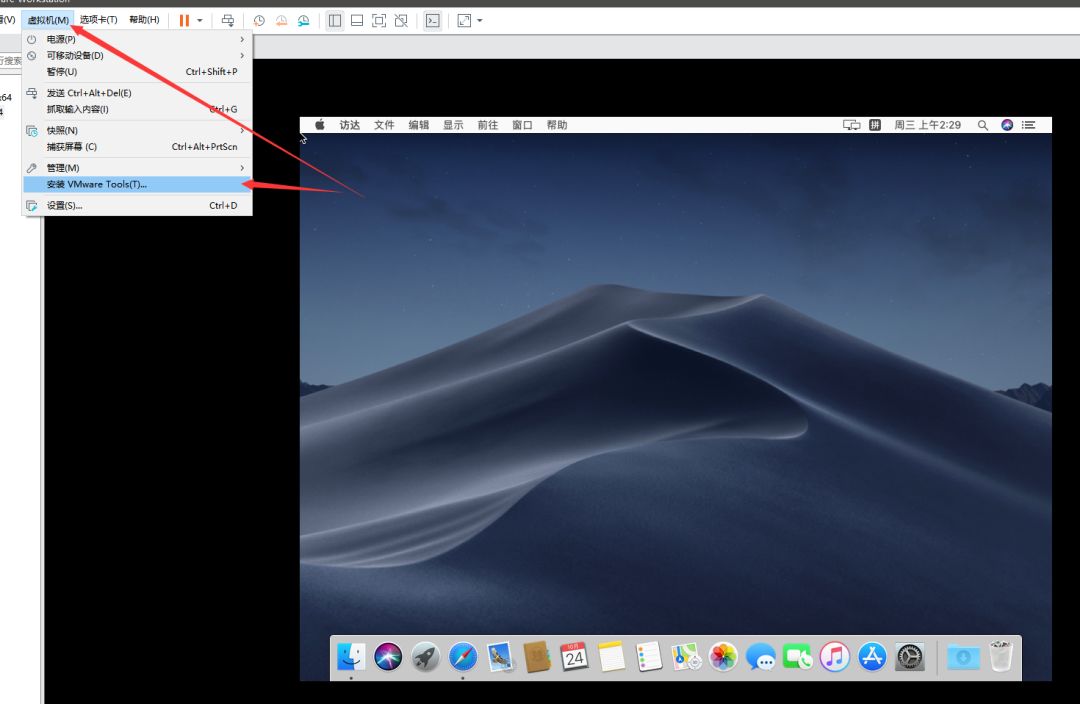Image resolution: width=1080 pixels, height=704 pixels.
Task: Expand the 电源(P) submenu
Action: pos(138,39)
